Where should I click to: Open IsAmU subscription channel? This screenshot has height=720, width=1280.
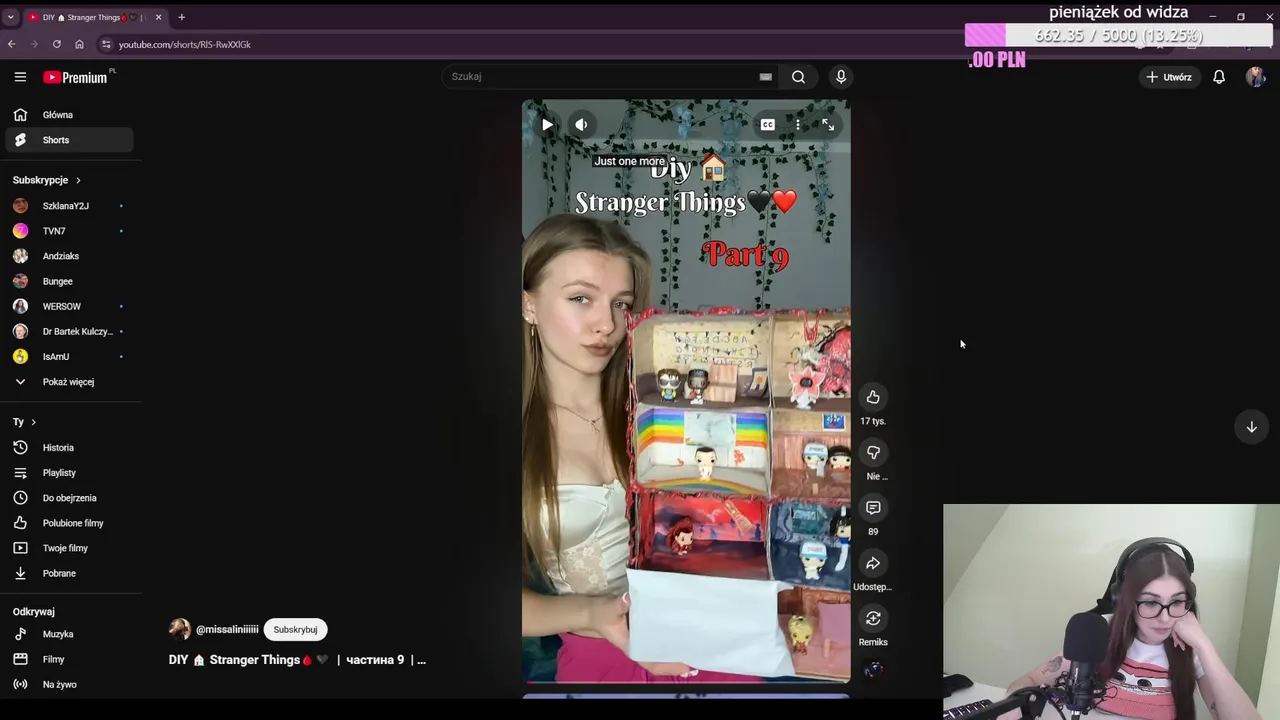point(69,357)
